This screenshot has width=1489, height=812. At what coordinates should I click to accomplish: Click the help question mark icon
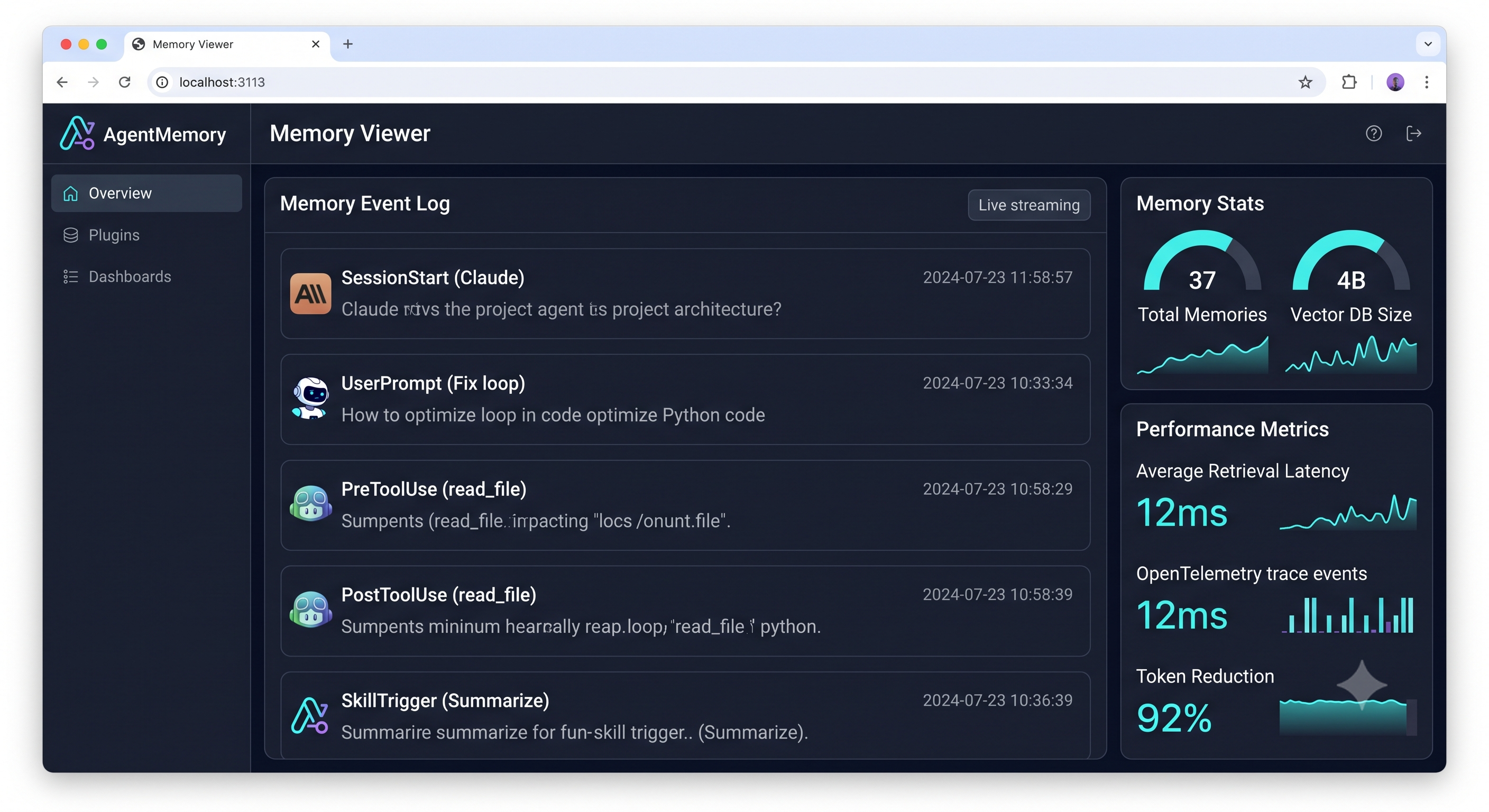1373,134
